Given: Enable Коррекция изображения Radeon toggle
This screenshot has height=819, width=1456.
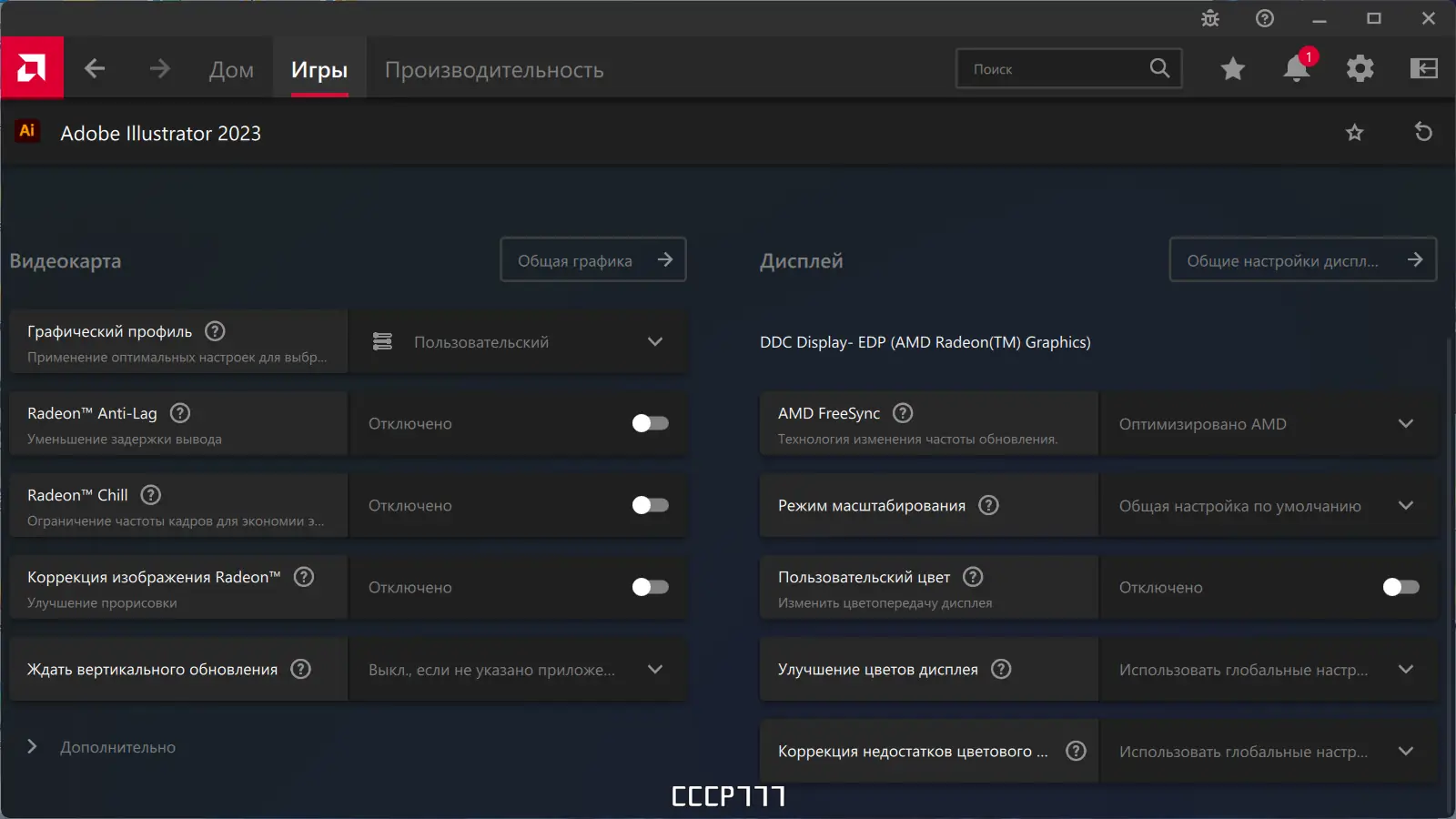Looking at the screenshot, I should click(650, 587).
